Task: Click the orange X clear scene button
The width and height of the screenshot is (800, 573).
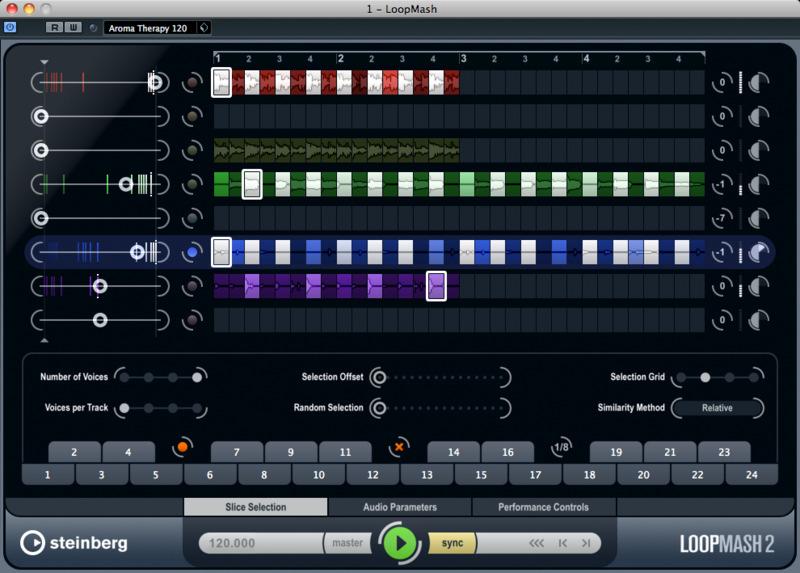Action: (399, 447)
